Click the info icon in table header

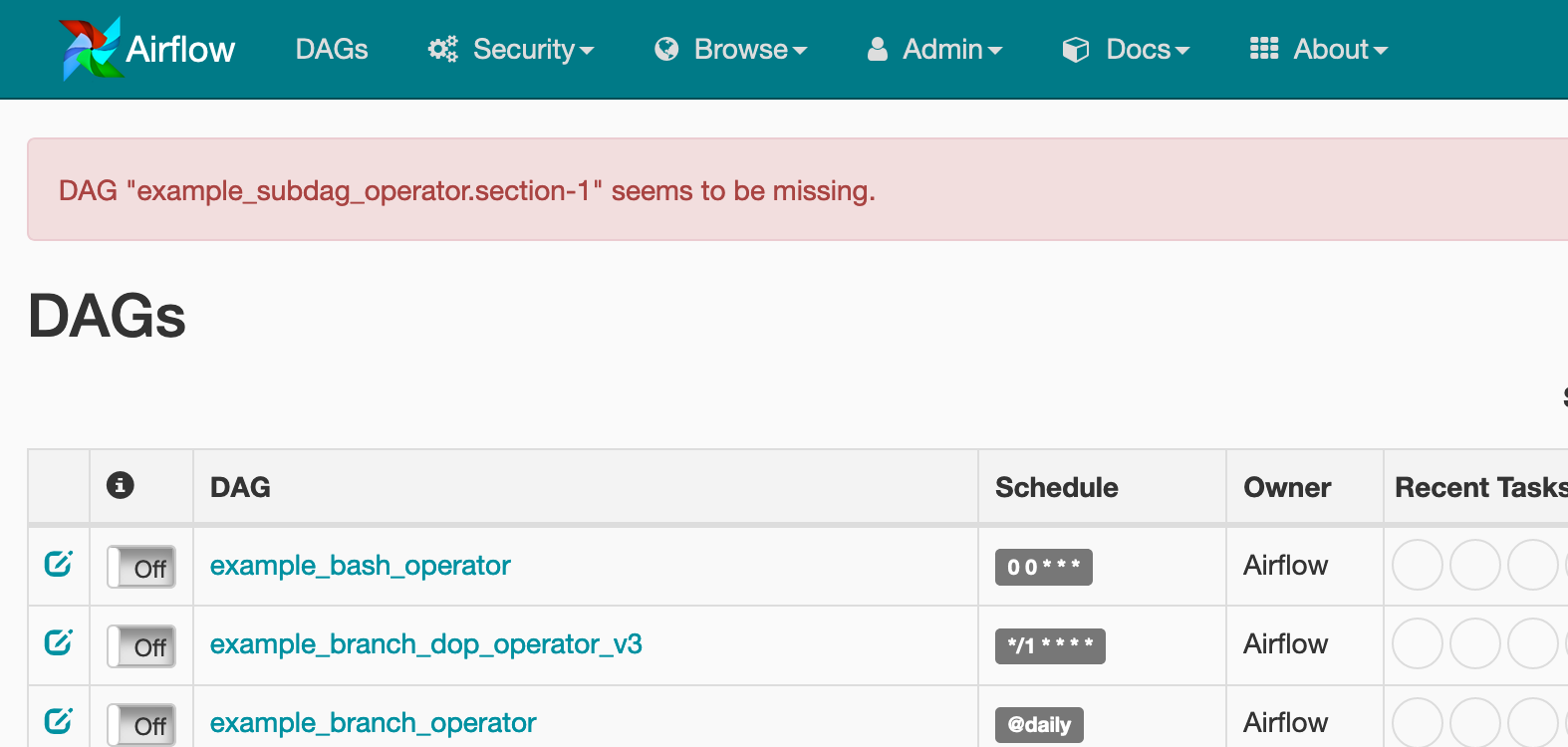tap(121, 485)
